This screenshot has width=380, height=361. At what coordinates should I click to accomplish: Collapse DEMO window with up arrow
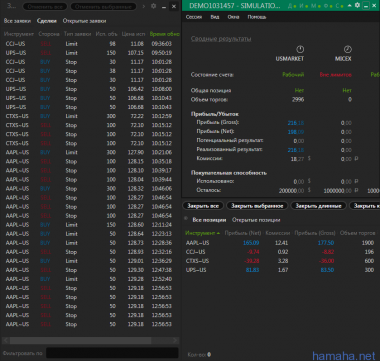coord(349,6)
